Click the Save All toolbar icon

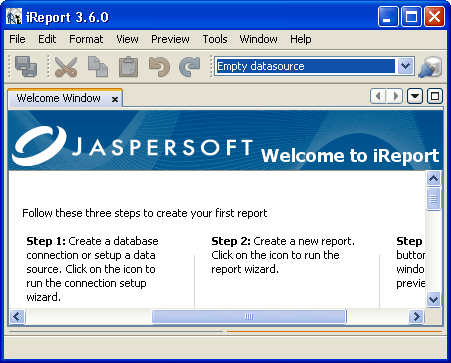tap(26, 66)
